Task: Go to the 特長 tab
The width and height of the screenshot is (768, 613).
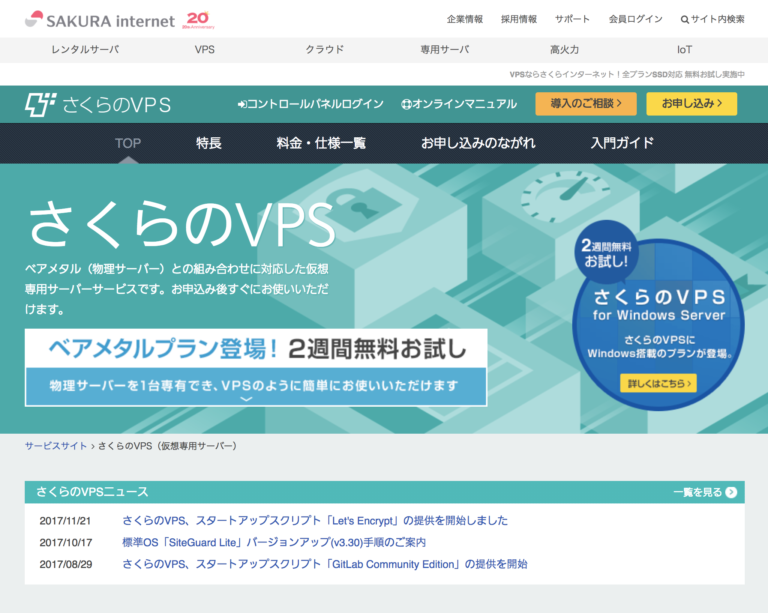Action: 209,143
